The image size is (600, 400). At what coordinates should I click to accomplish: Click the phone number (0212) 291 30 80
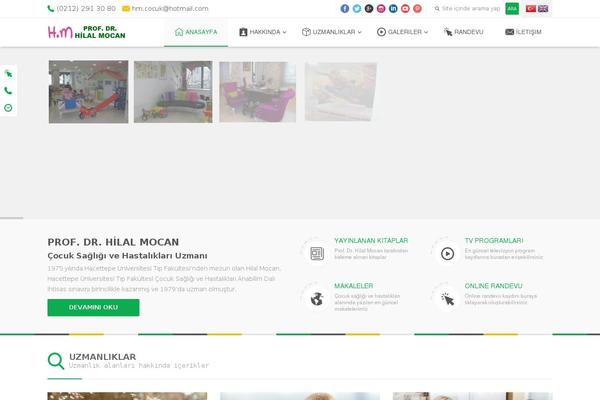(x=86, y=8)
